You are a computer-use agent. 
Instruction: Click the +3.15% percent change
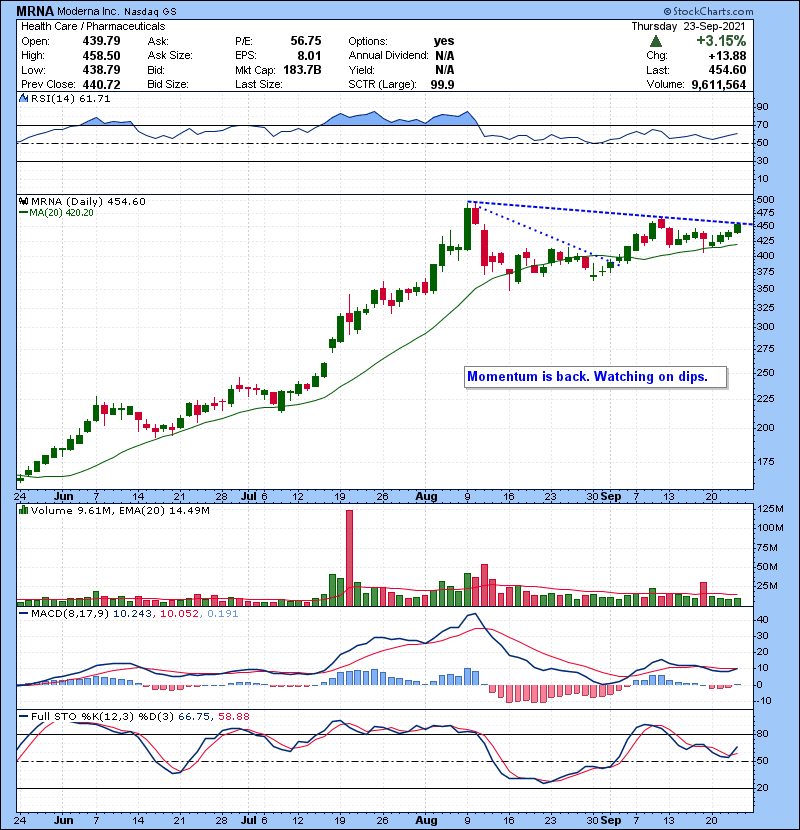[x=721, y=41]
